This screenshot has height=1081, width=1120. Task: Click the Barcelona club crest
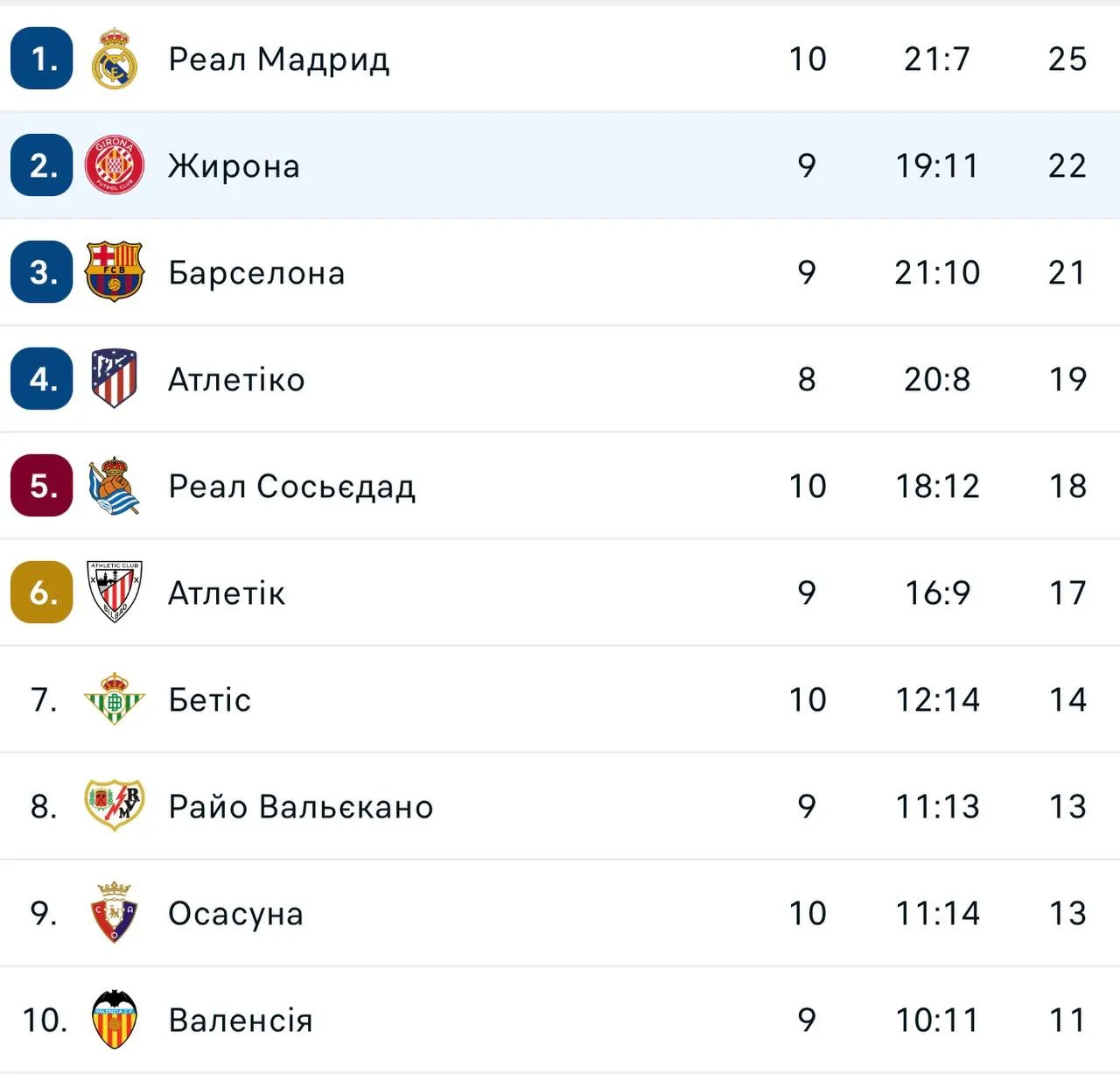(x=115, y=272)
